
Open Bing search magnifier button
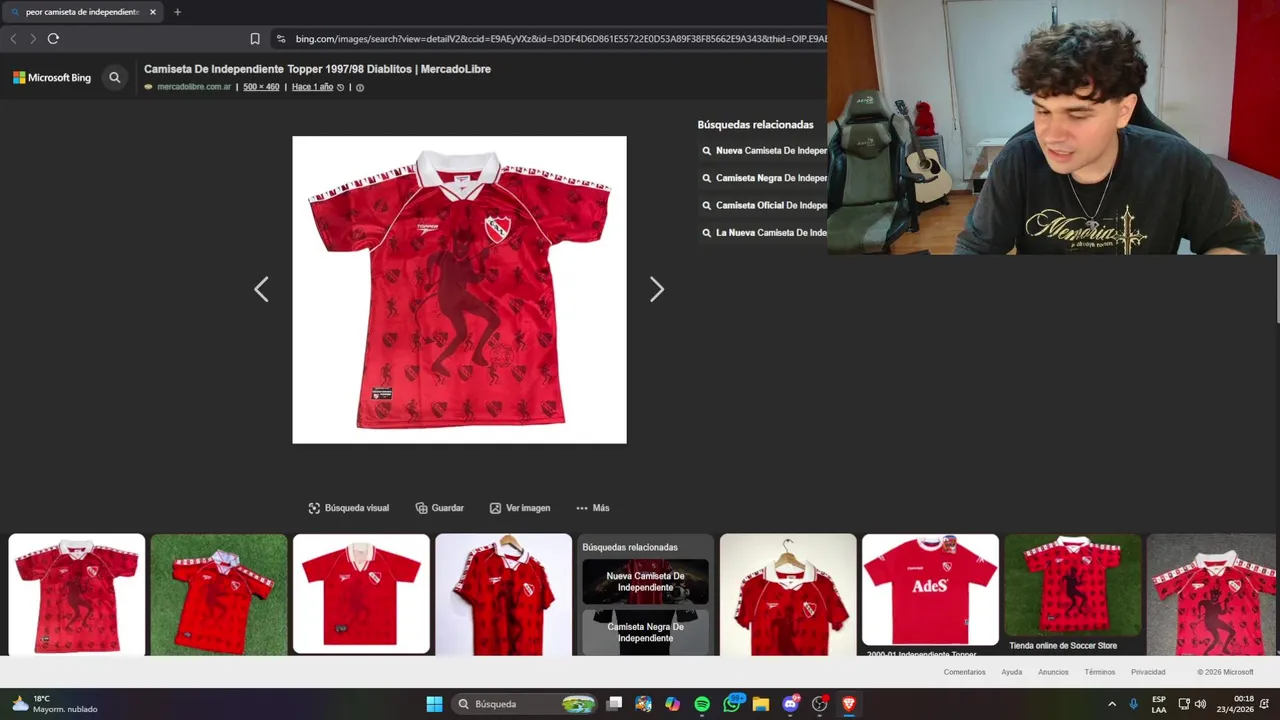[x=115, y=77]
